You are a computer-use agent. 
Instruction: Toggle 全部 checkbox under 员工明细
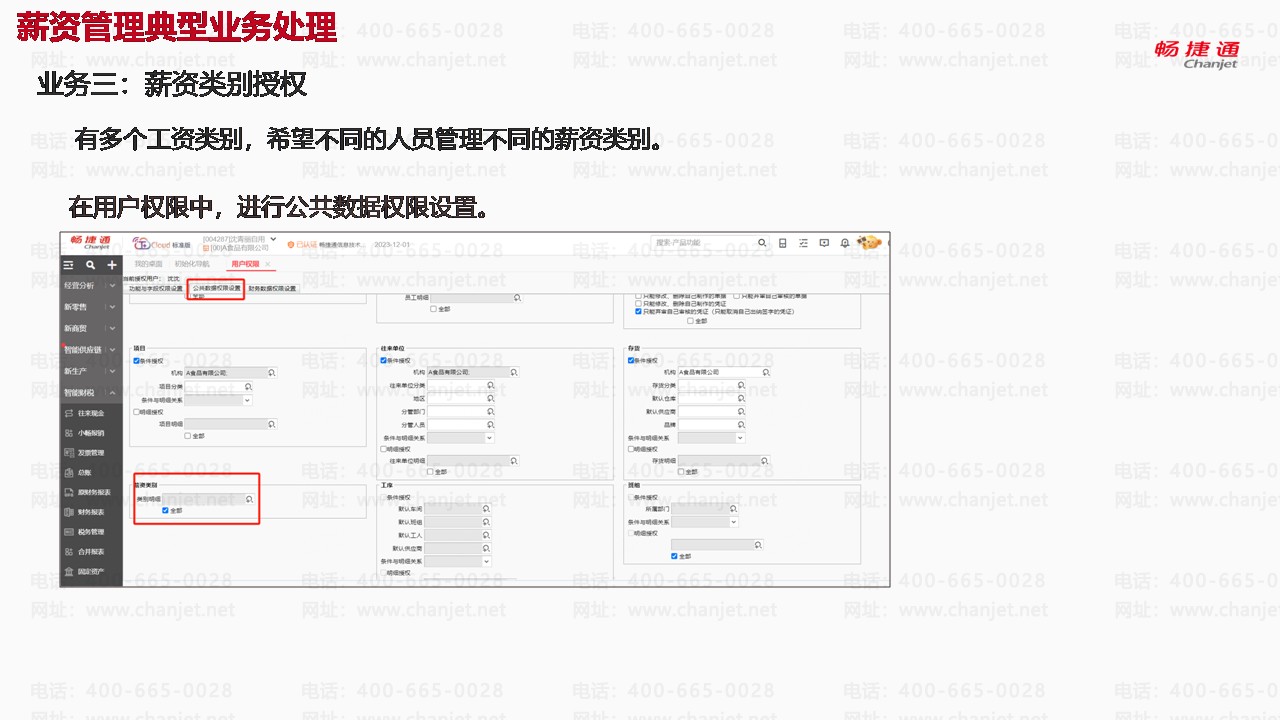pyautogui.click(x=433, y=309)
